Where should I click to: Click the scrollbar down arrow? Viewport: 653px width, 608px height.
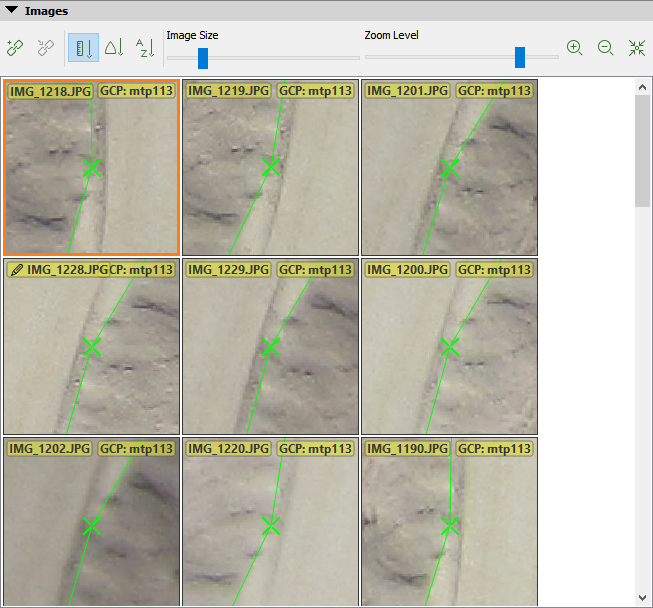pyautogui.click(x=644, y=598)
